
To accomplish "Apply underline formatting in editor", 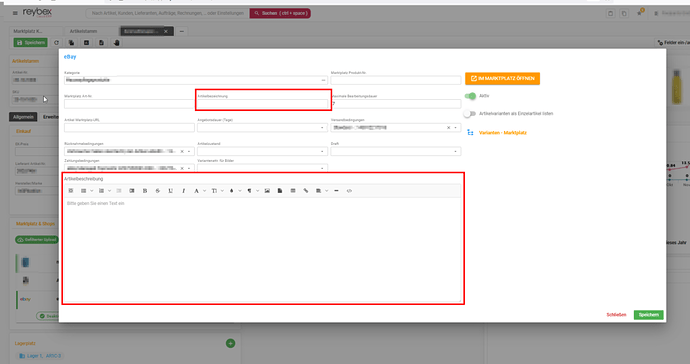I will [170, 191].
